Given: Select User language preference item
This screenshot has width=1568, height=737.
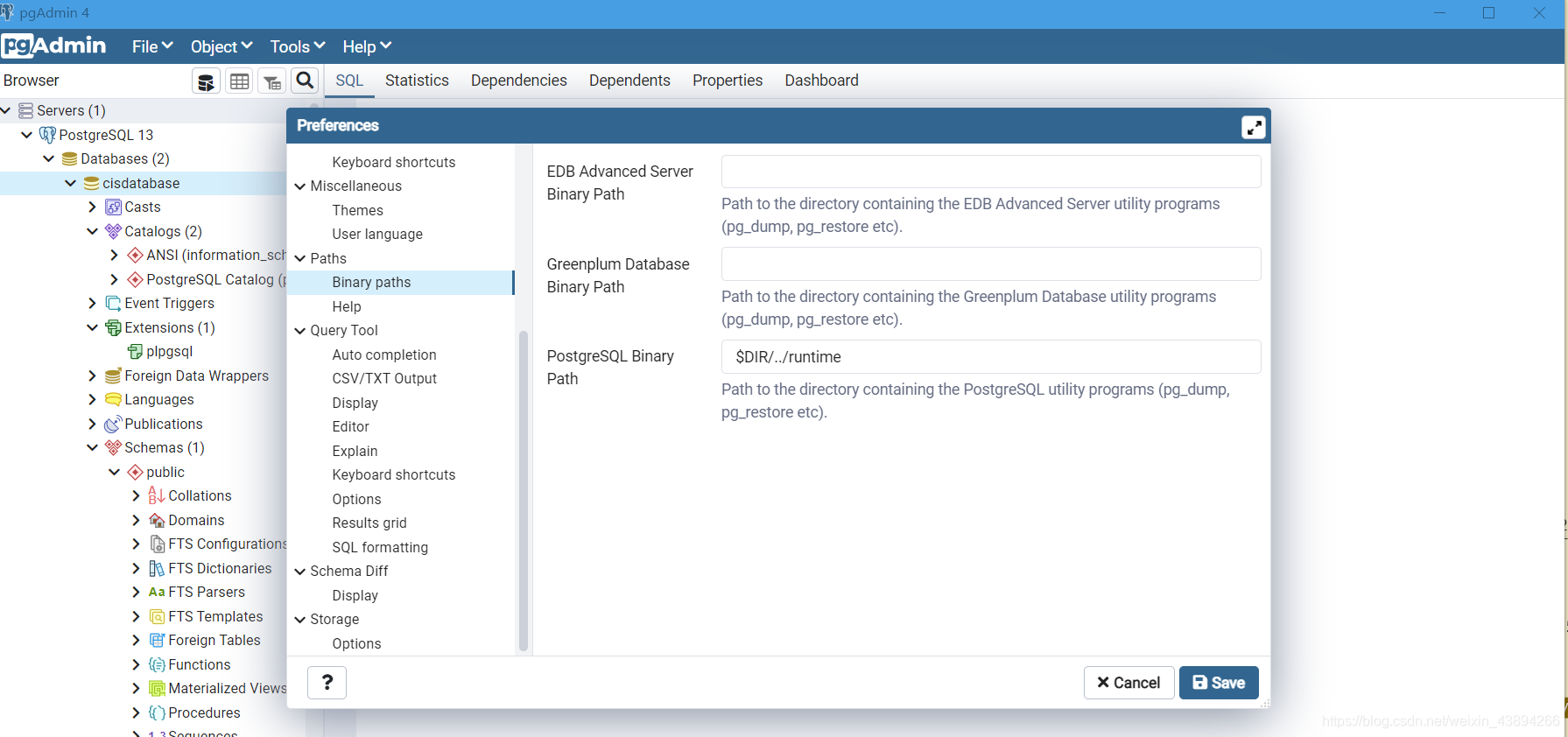Looking at the screenshot, I should pos(377,235).
